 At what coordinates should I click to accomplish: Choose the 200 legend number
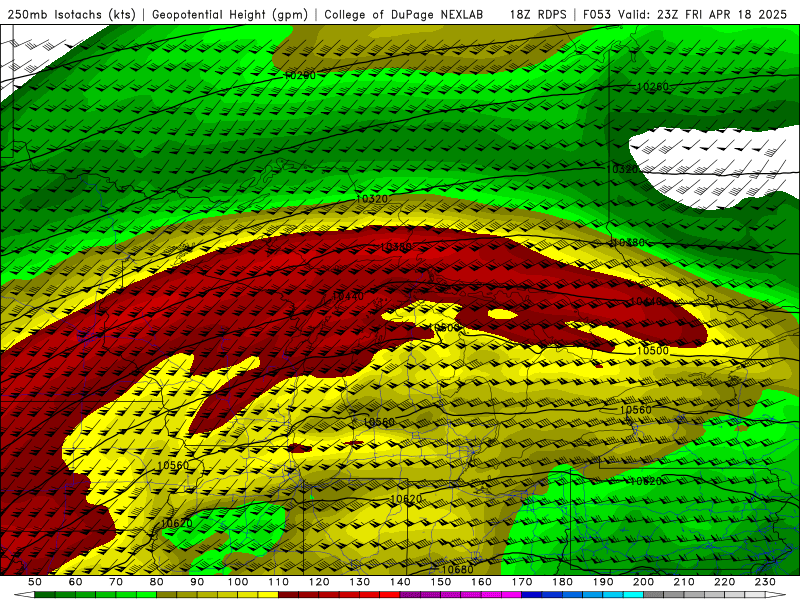point(643,582)
